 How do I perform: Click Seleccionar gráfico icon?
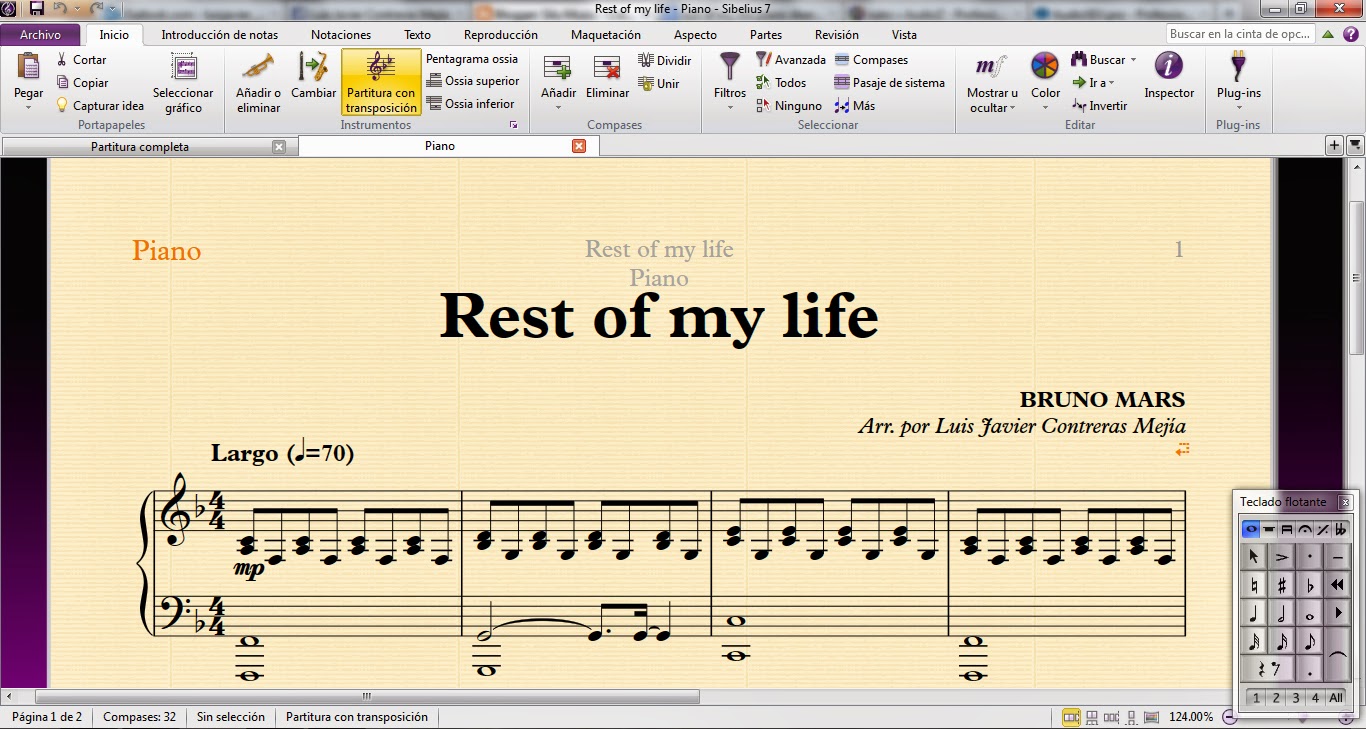[184, 67]
